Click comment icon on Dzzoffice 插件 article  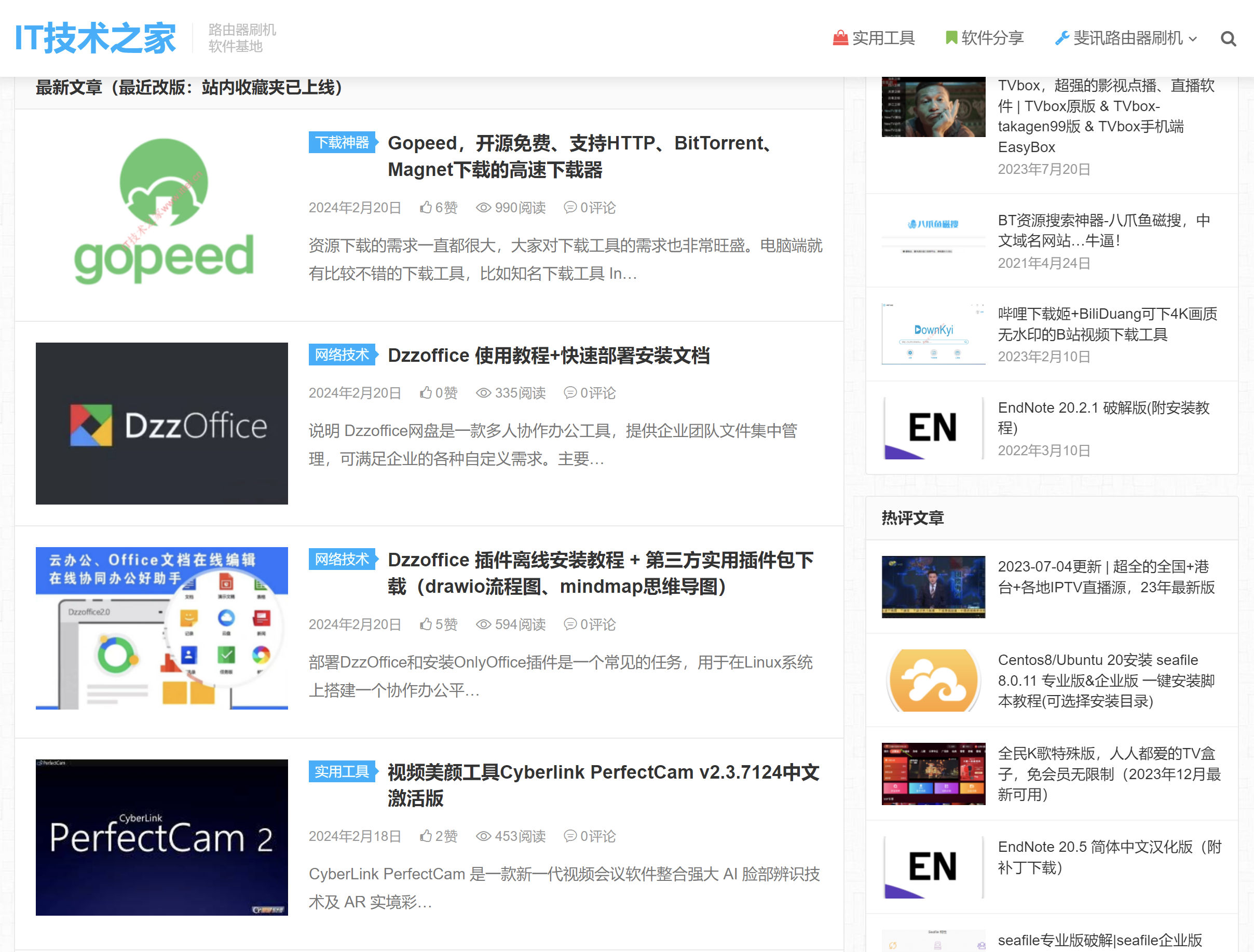click(x=570, y=624)
